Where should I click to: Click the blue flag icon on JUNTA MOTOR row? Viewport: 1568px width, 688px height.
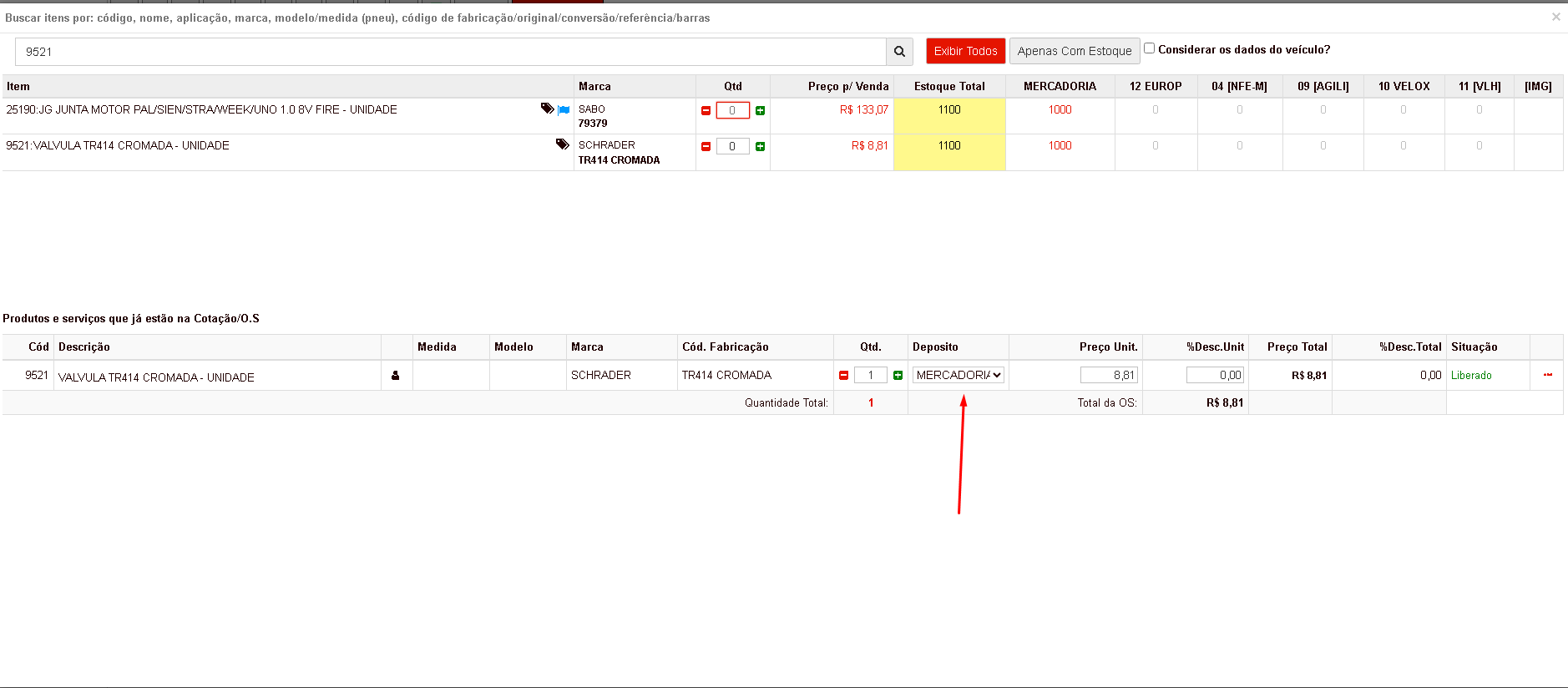coord(564,109)
